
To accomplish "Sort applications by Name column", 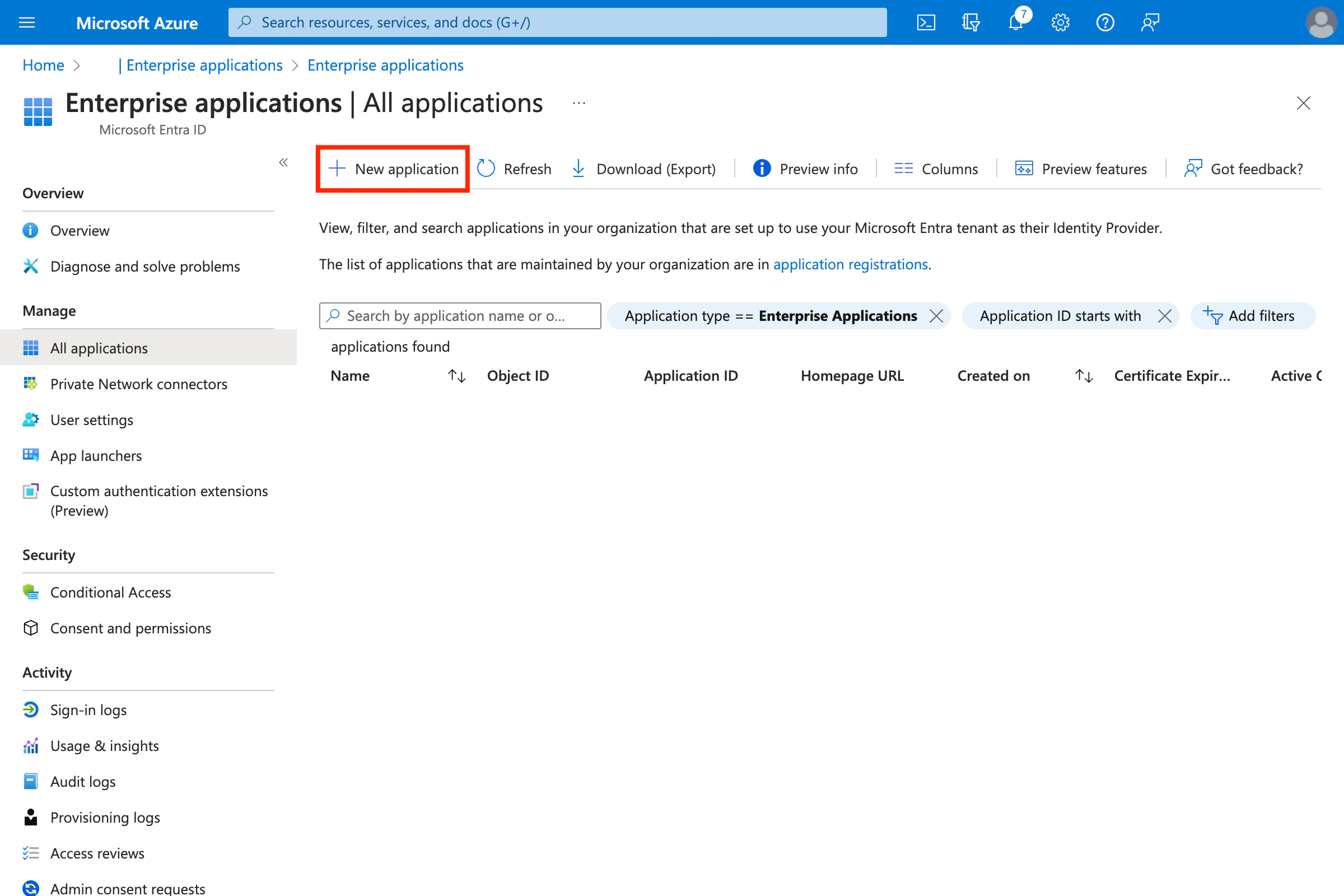I will click(456, 375).
